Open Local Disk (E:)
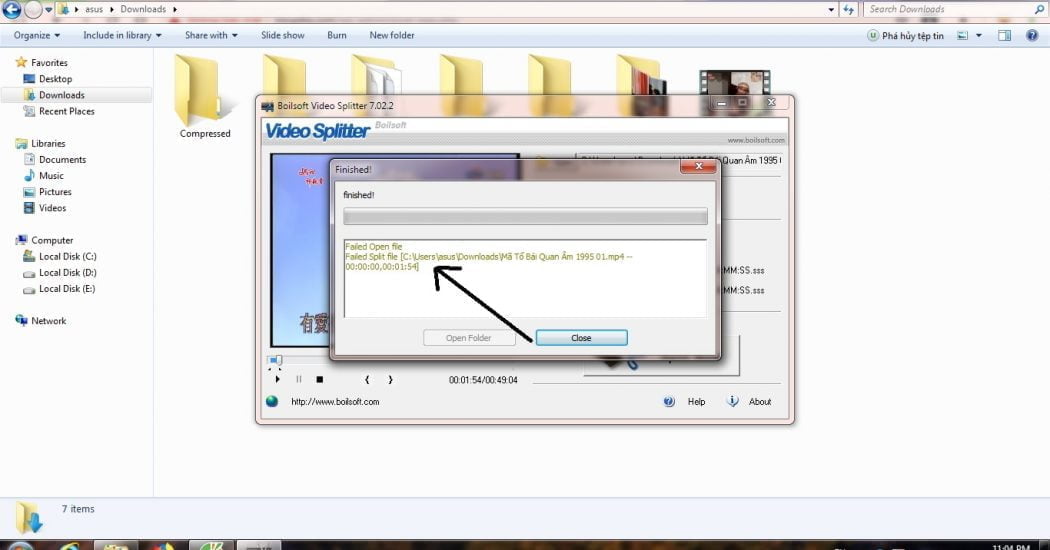1050x550 pixels. point(67,289)
